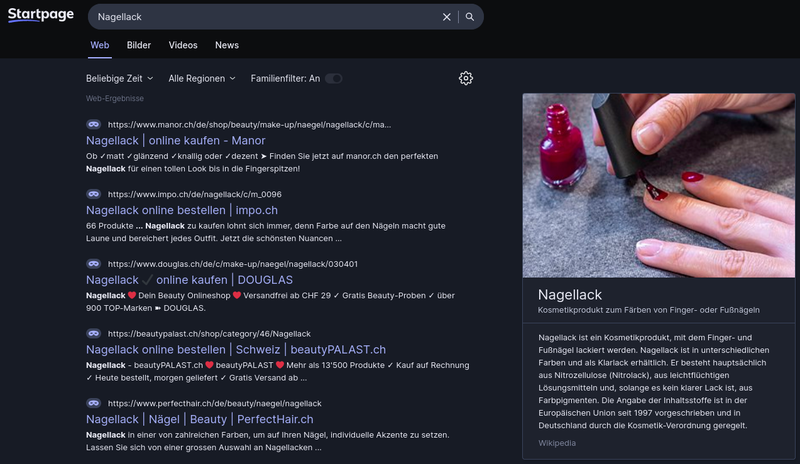
Task: Click anonymous view mask icon for impo.ch result
Action: 93,194
